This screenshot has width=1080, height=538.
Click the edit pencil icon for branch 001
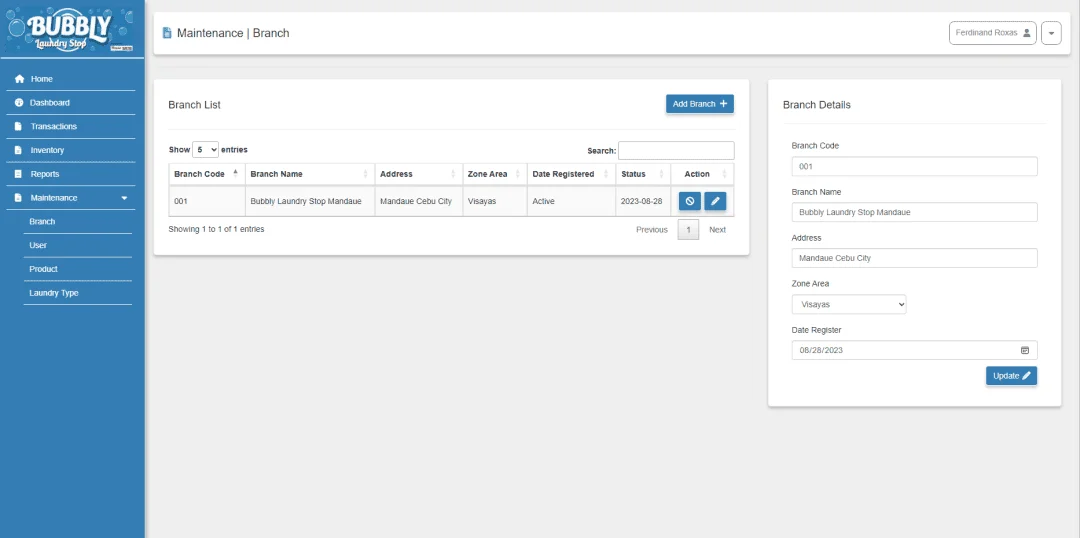[x=715, y=201]
